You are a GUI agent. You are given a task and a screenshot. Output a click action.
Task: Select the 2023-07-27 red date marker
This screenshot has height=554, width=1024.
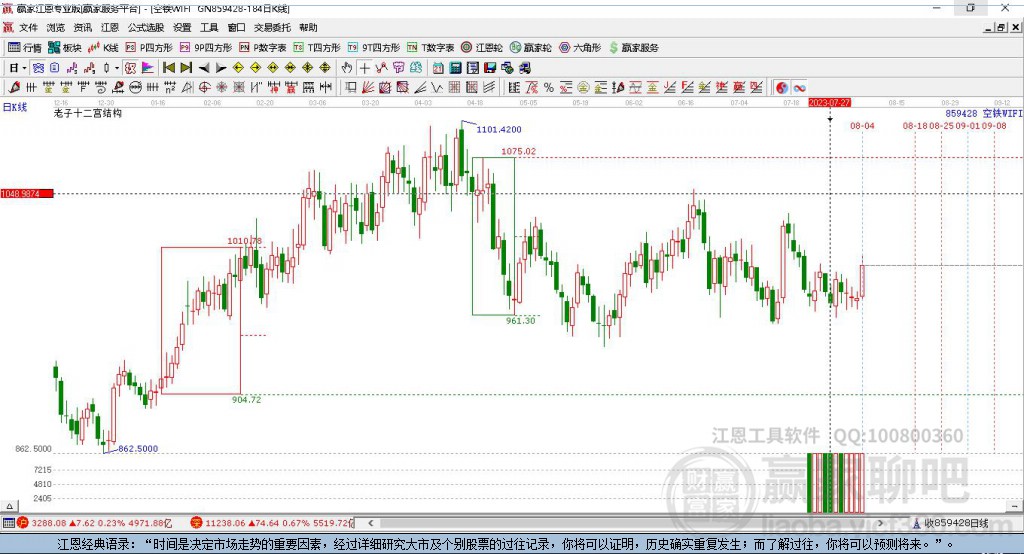tap(829, 103)
